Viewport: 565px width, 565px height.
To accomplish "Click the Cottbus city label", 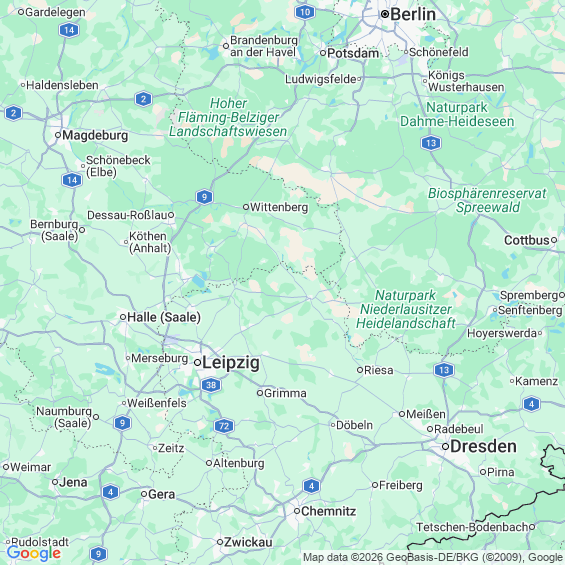I will [527, 240].
